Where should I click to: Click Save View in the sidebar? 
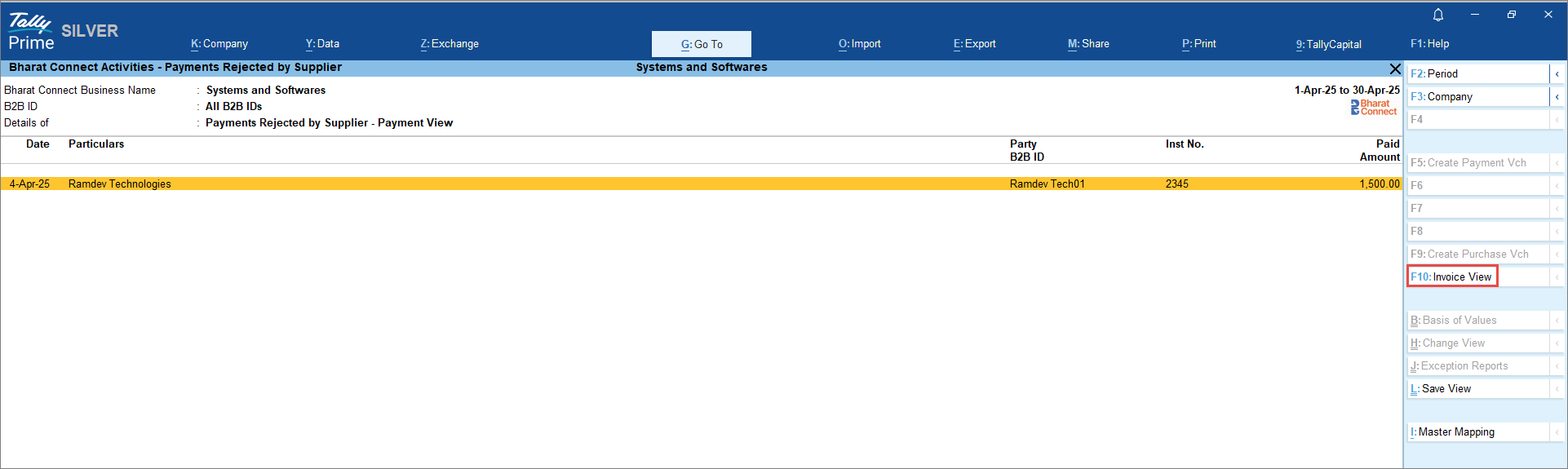click(x=1477, y=389)
